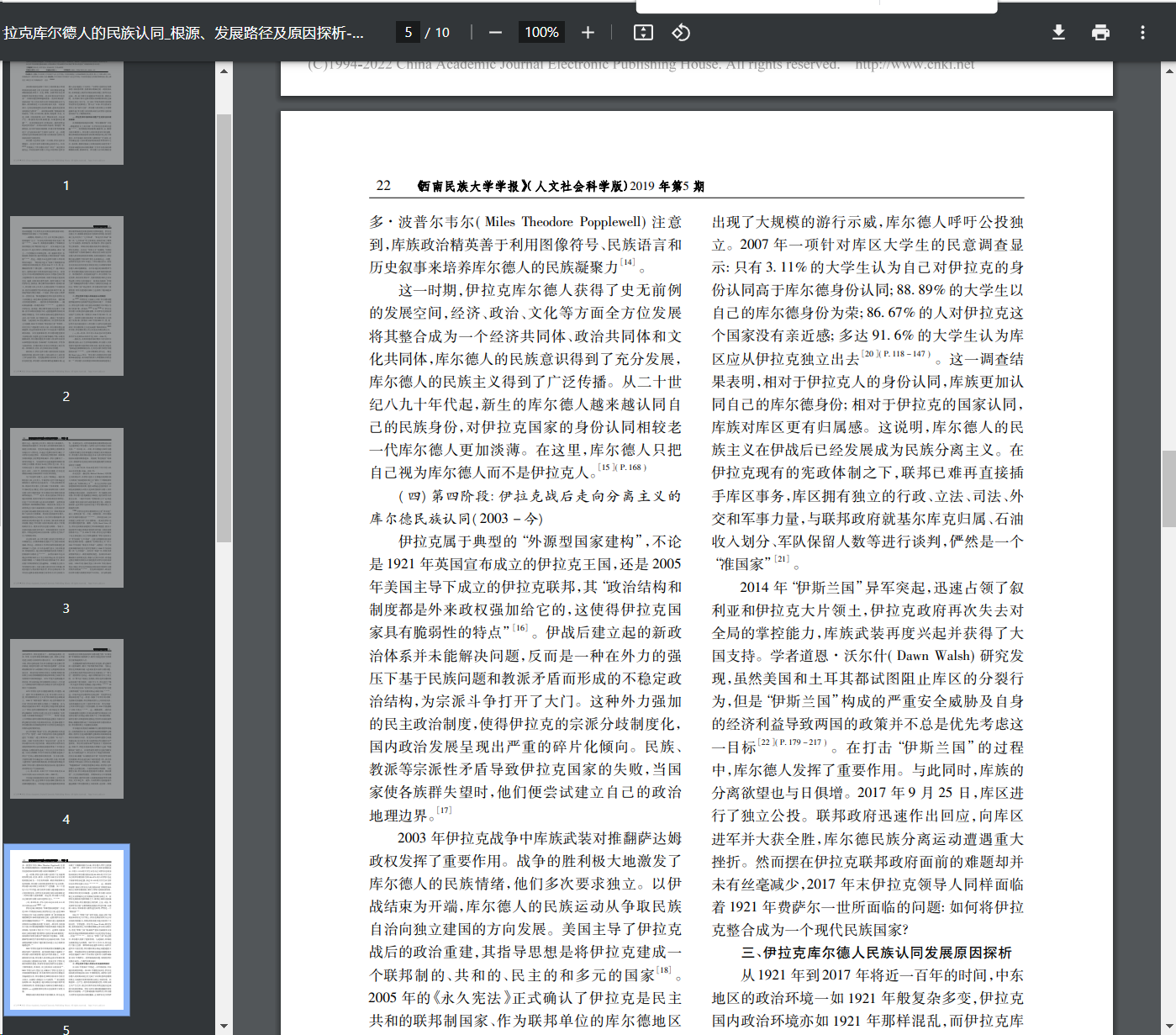Go to the page 3 thumbnail
This screenshot has height=1035, width=1176.
click(x=66, y=508)
